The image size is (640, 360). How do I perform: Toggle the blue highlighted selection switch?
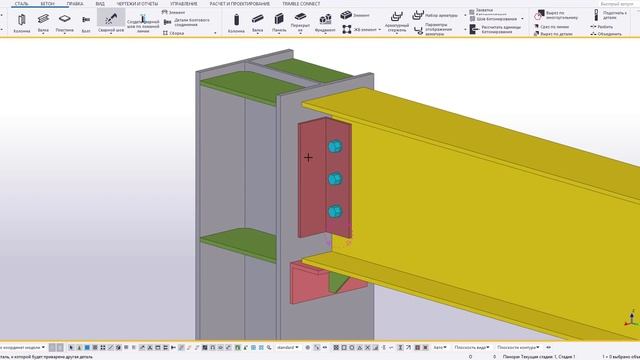(87, 347)
